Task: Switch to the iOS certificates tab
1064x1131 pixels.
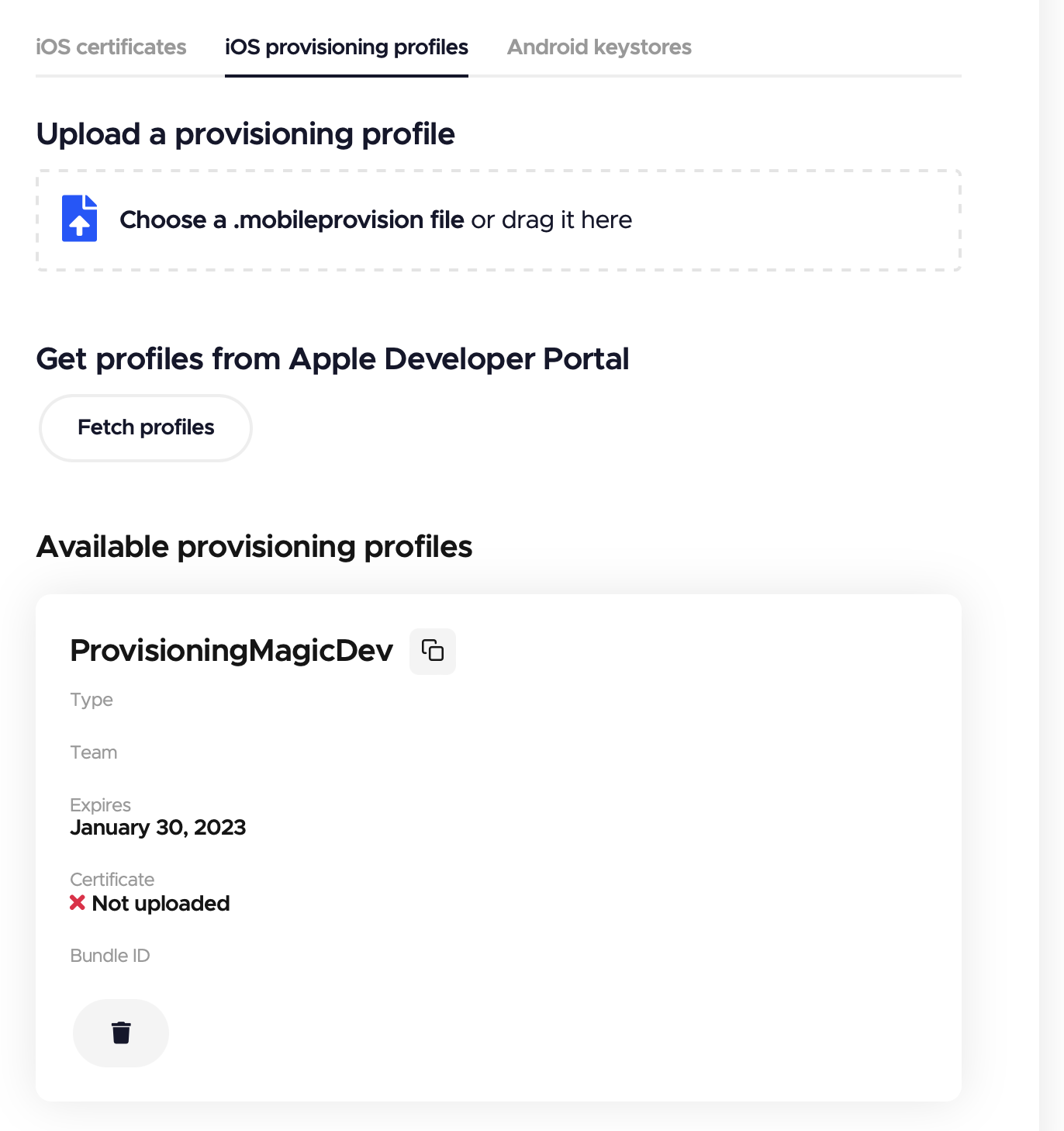Action: [111, 47]
